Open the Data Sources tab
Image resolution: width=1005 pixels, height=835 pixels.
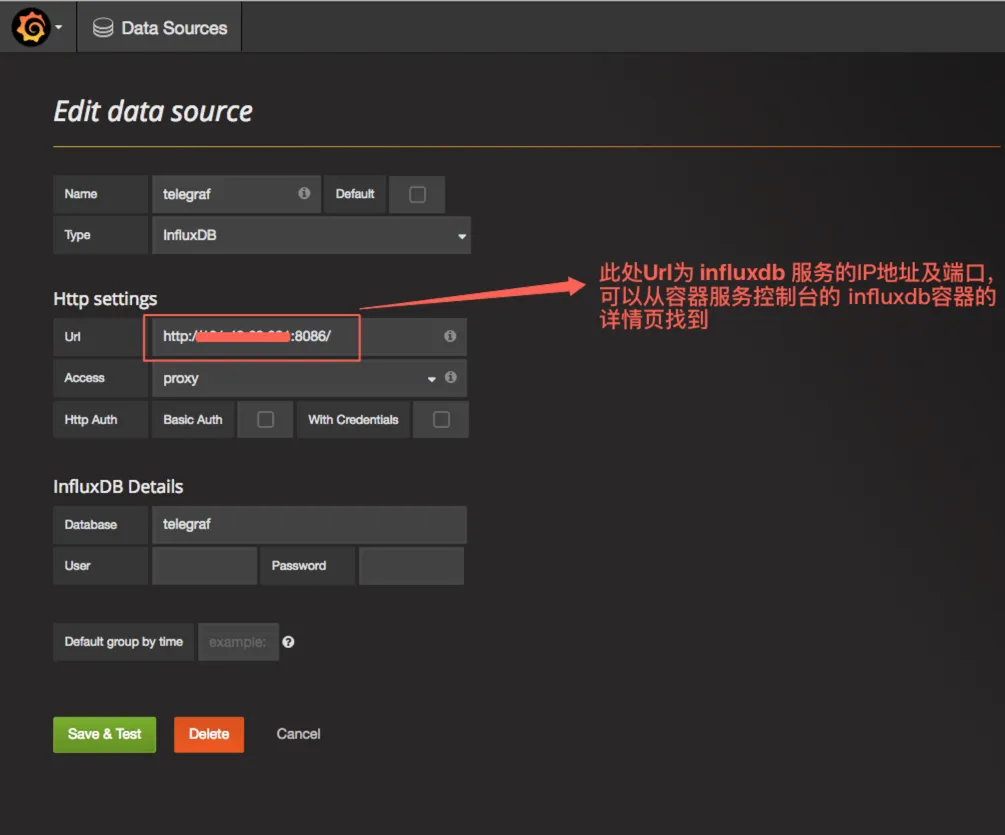coord(160,28)
